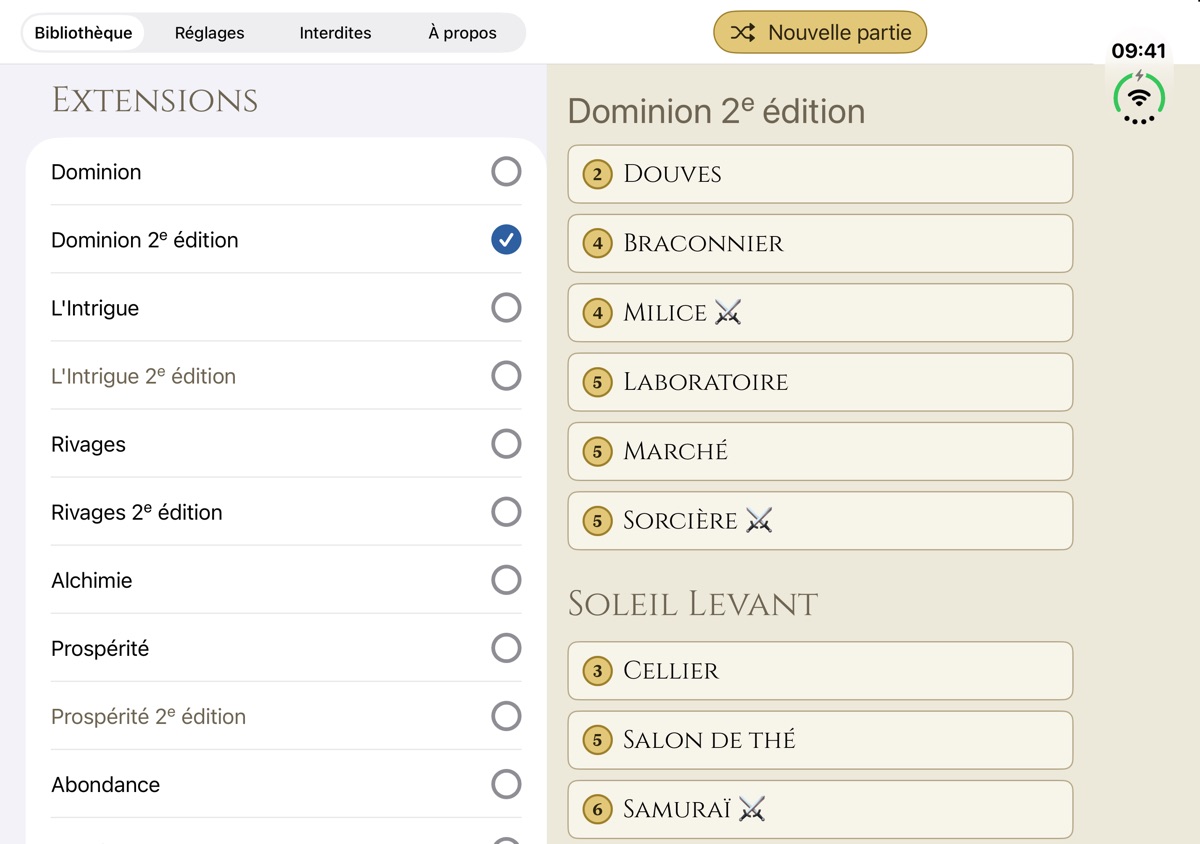Click the Dominion 2e édition section heading

tap(716, 111)
